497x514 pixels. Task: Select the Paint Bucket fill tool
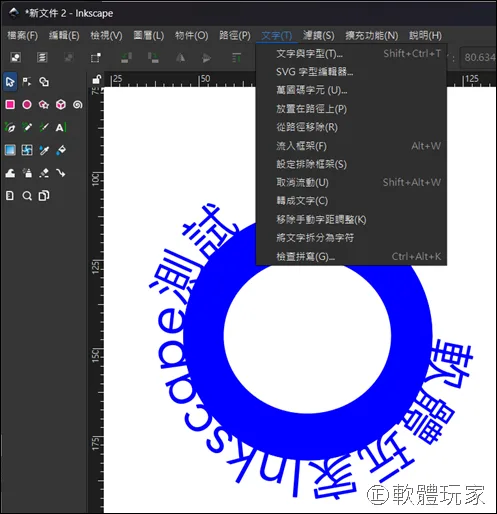click(61, 150)
